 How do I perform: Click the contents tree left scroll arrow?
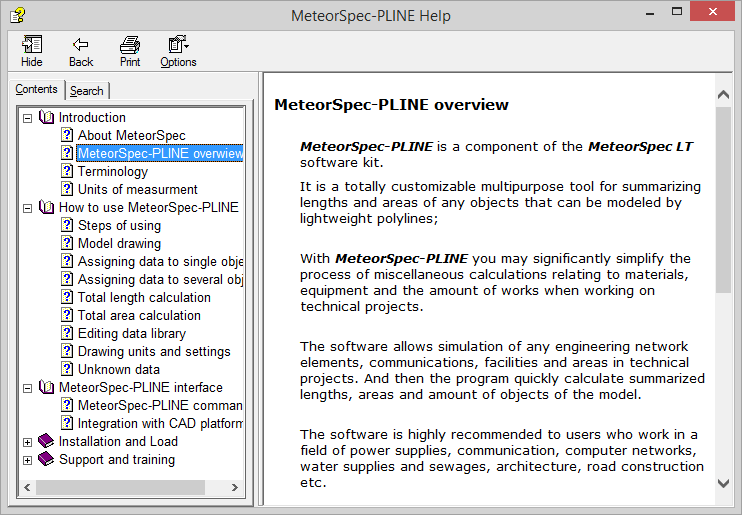27,487
